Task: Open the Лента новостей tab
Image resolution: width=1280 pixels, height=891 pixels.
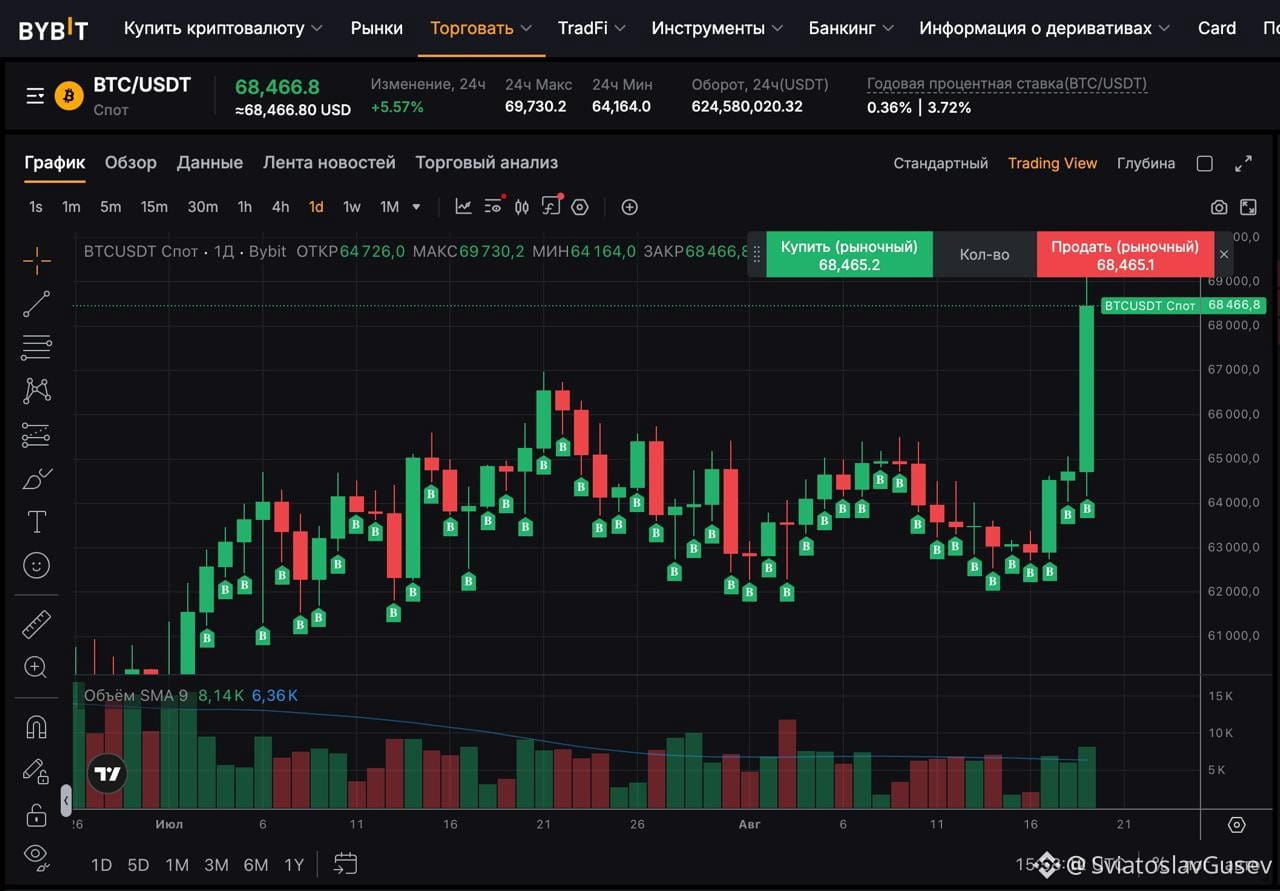Action: (x=329, y=162)
